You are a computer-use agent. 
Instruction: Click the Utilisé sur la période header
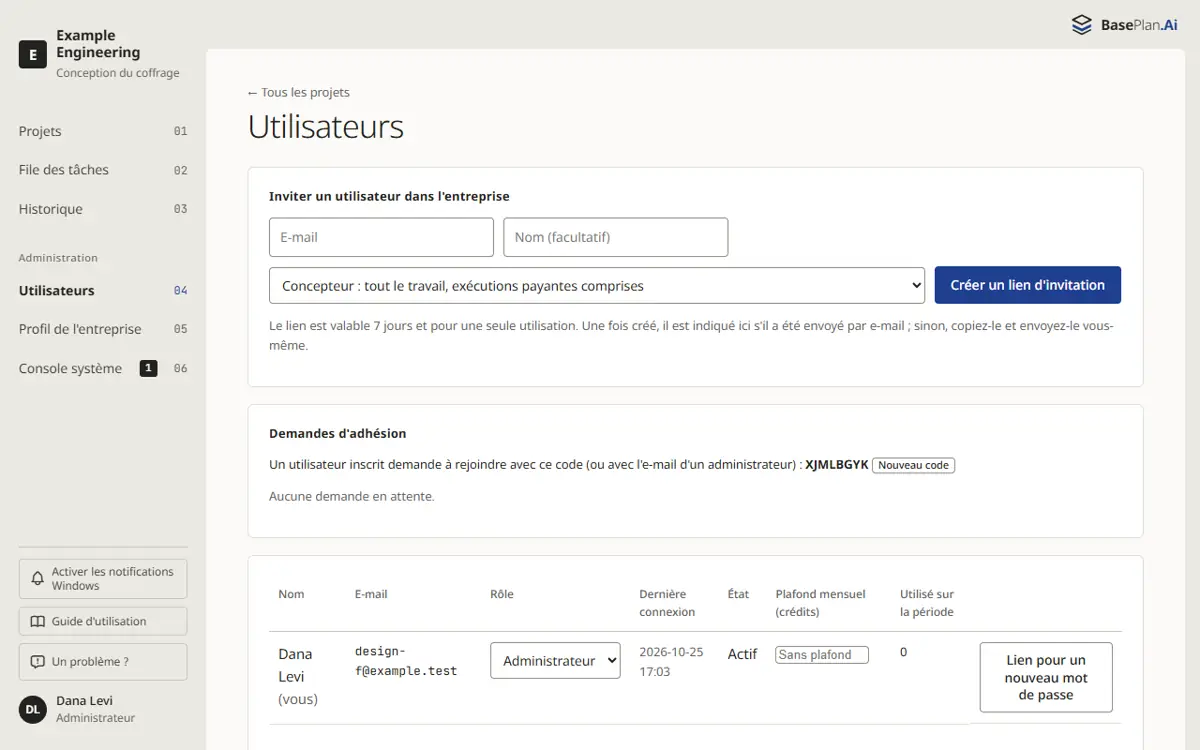point(927,603)
